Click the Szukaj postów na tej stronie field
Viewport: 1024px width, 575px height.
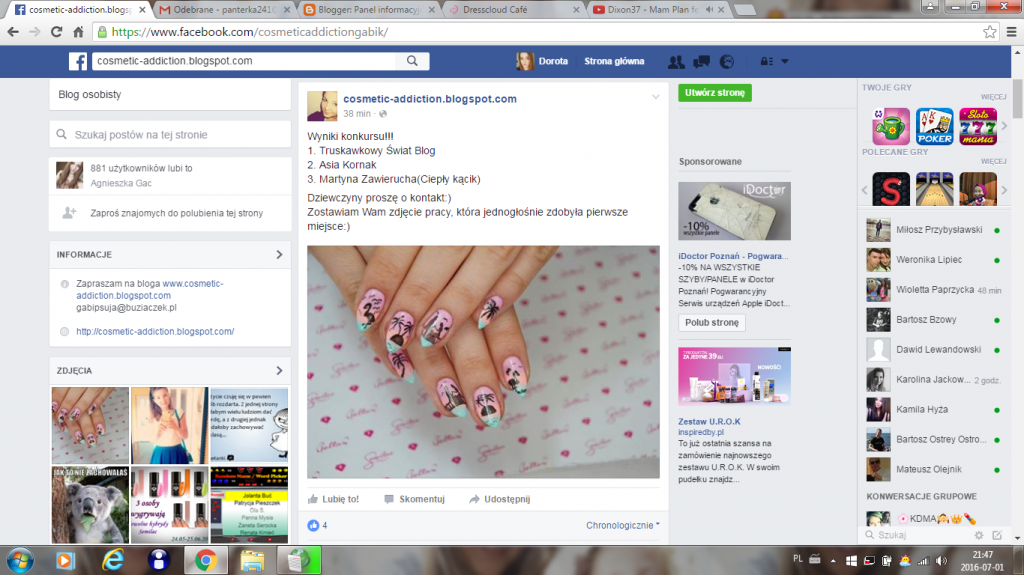170,134
